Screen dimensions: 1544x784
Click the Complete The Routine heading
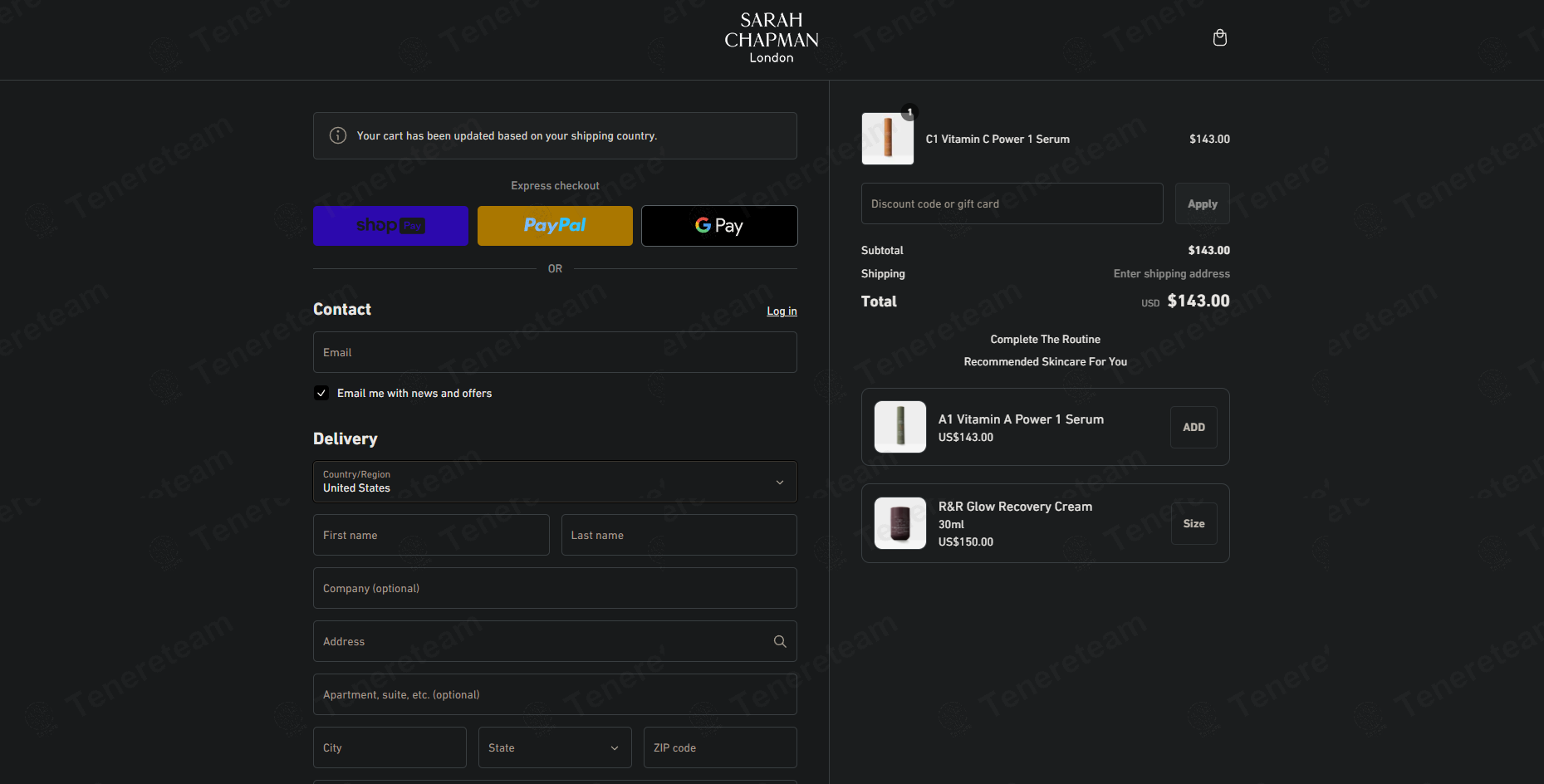[1045, 339]
